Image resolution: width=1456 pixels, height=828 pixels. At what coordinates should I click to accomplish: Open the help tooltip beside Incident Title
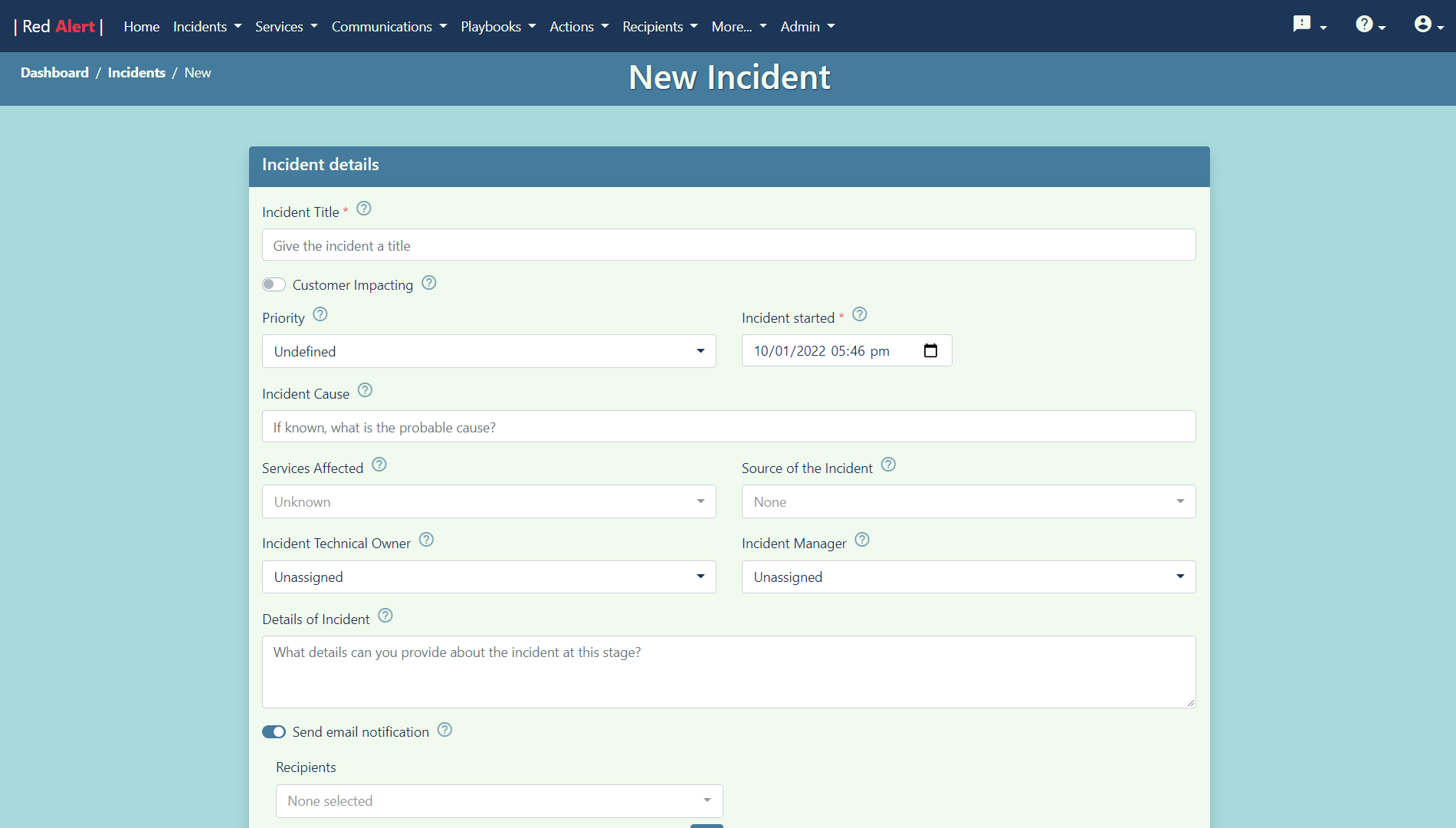363,208
